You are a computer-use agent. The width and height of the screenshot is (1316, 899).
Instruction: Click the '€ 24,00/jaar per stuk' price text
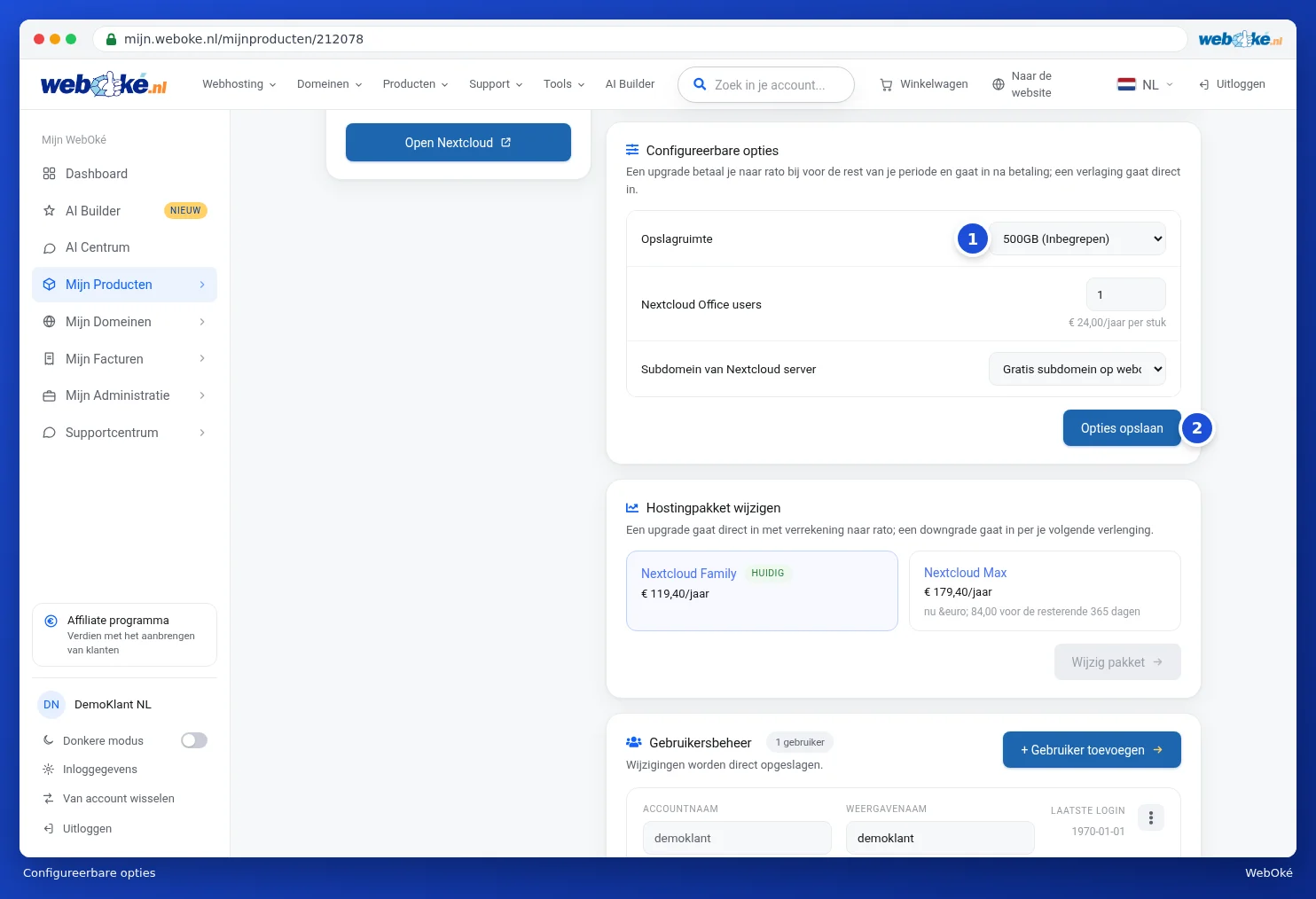point(1117,323)
